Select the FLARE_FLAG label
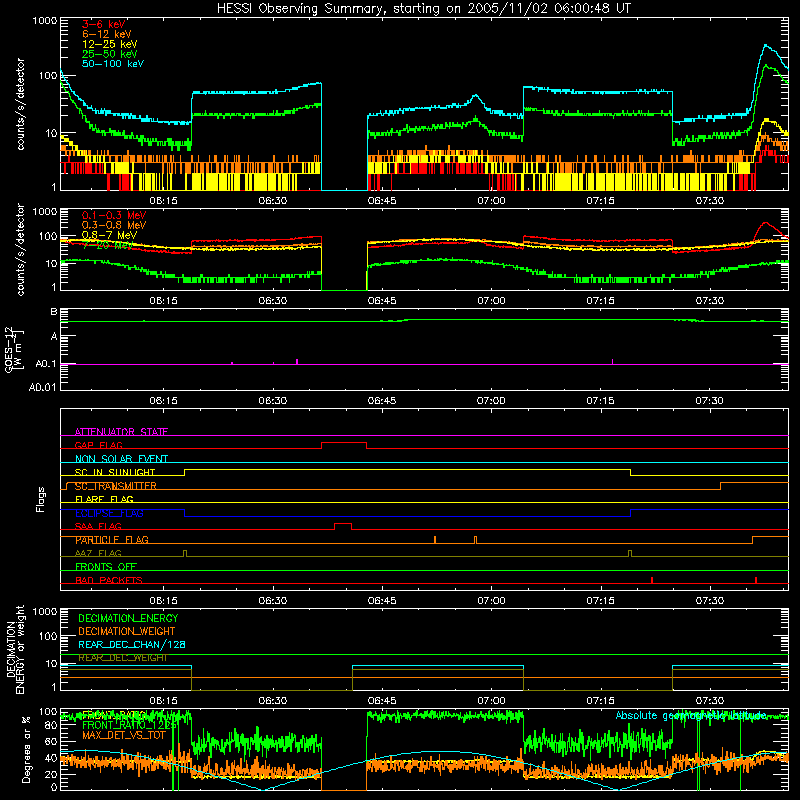 pyautogui.click(x=104, y=499)
